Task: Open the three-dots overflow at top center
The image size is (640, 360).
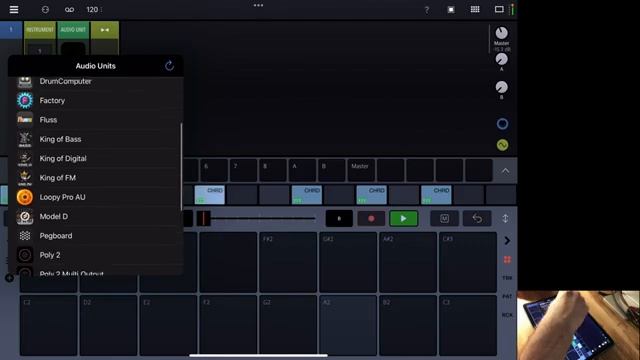Action: coord(258,5)
